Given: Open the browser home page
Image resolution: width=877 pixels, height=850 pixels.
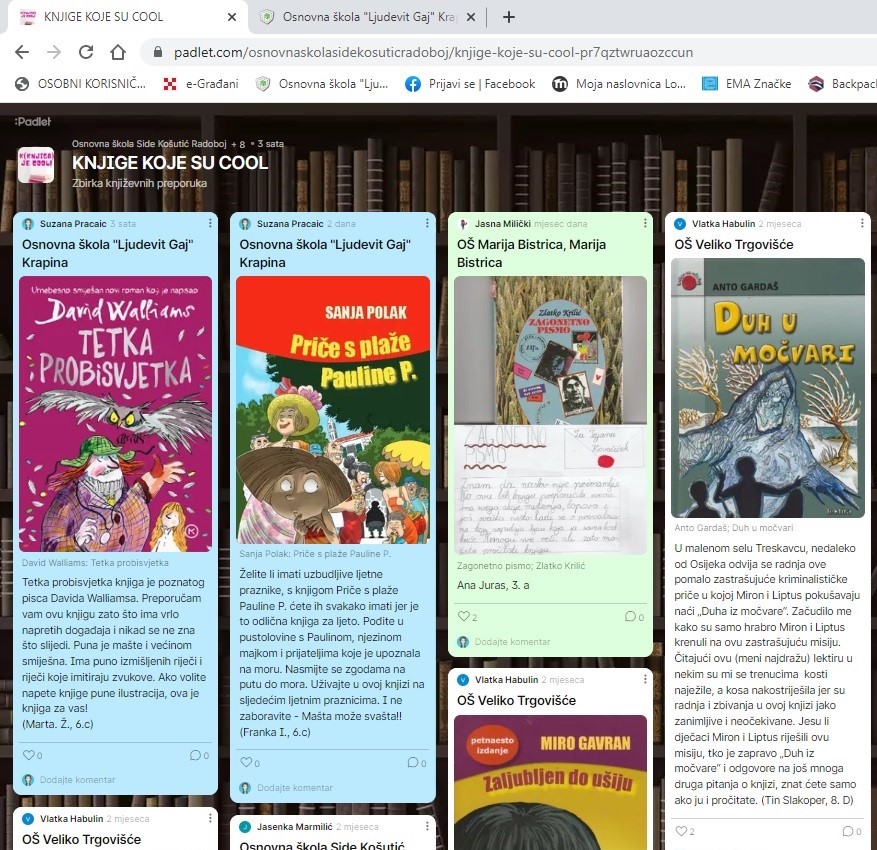Looking at the screenshot, I should pos(117,52).
